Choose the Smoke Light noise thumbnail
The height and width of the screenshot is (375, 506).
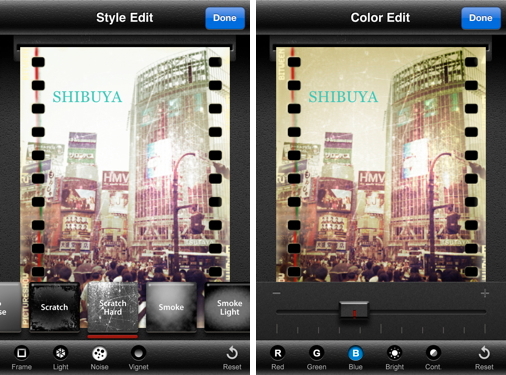(227, 307)
